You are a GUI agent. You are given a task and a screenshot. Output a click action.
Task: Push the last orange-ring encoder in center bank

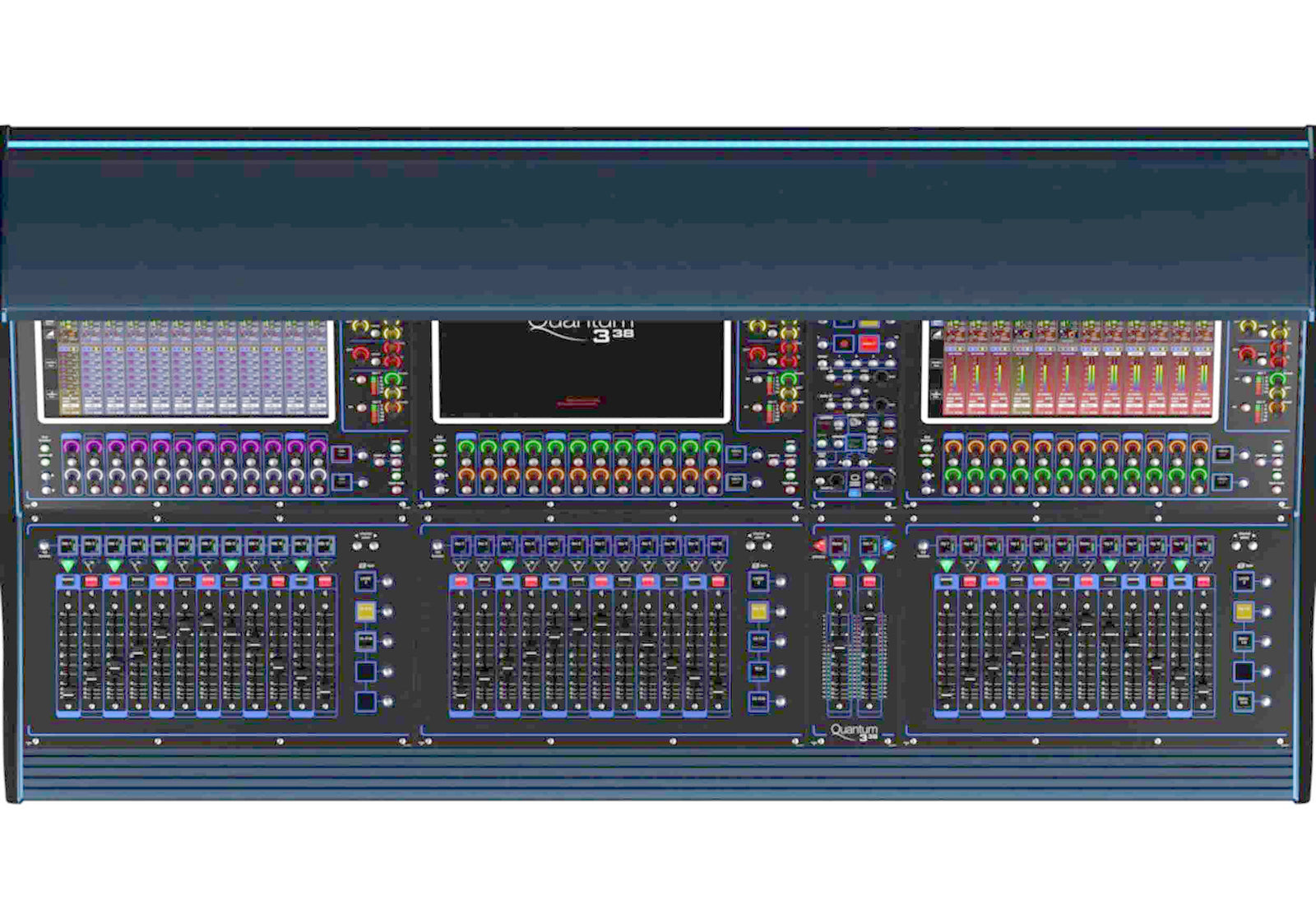pos(712,475)
